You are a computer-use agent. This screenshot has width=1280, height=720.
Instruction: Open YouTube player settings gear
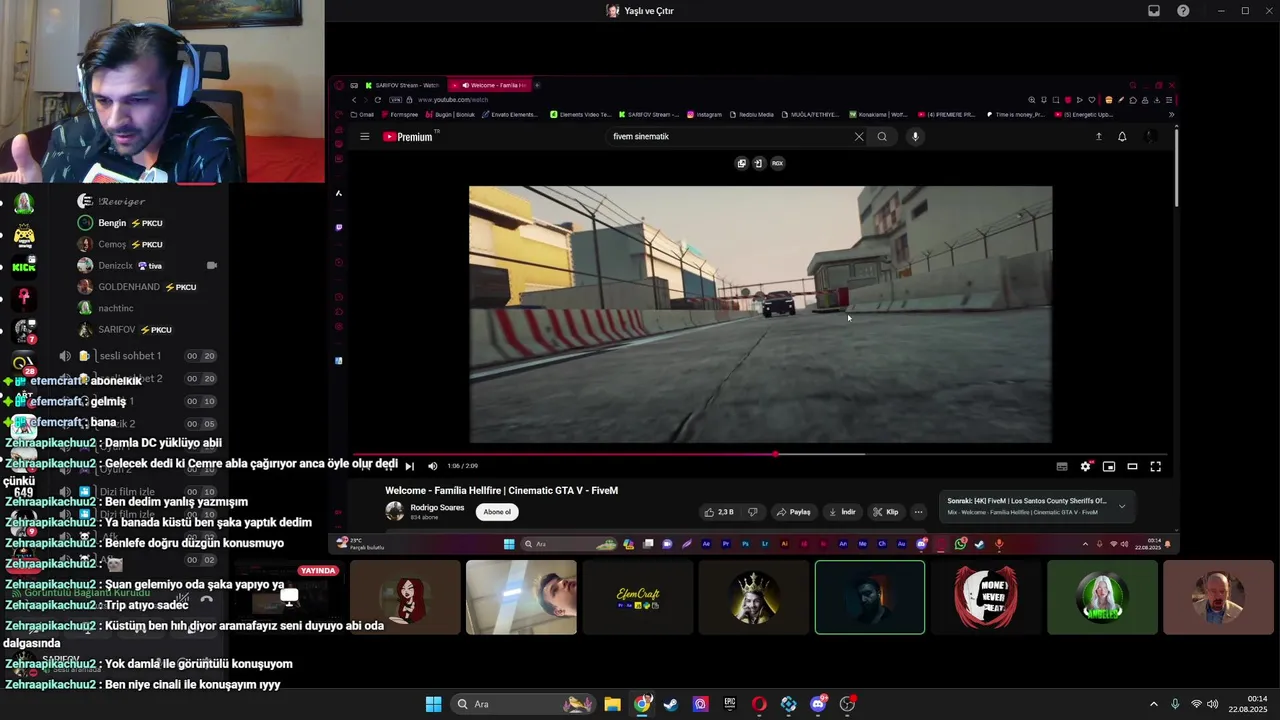pyautogui.click(x=1085, y=466)
